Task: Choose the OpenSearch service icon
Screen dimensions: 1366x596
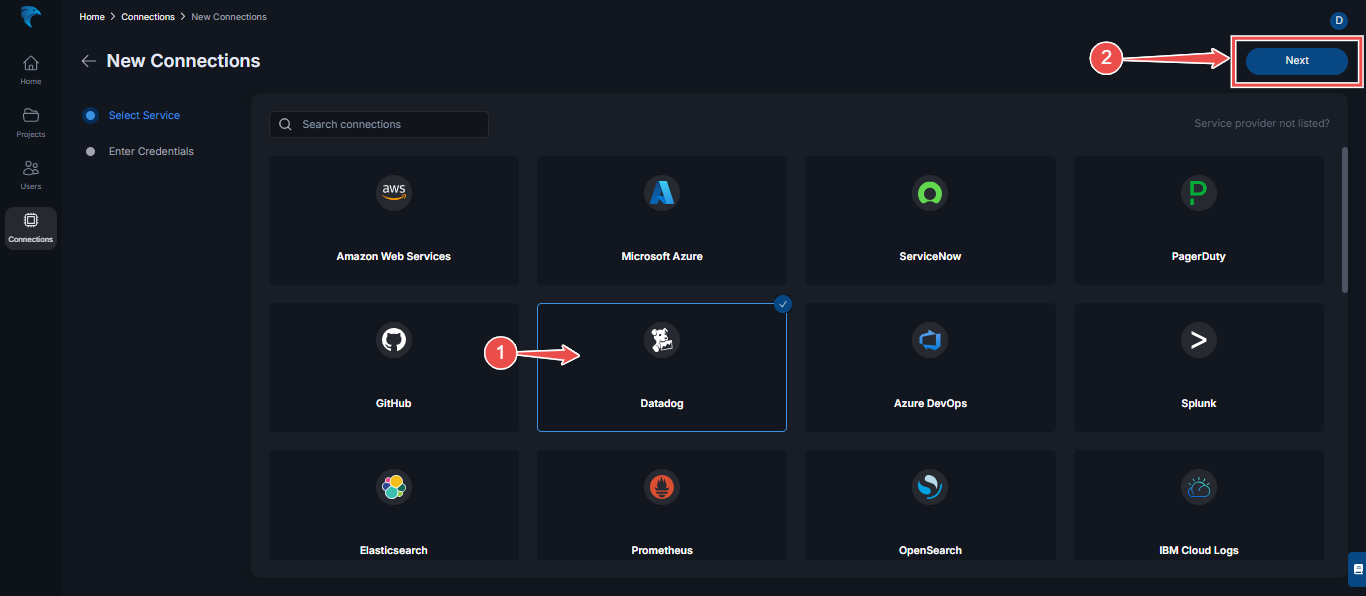Action: click(x=929, y=487)
